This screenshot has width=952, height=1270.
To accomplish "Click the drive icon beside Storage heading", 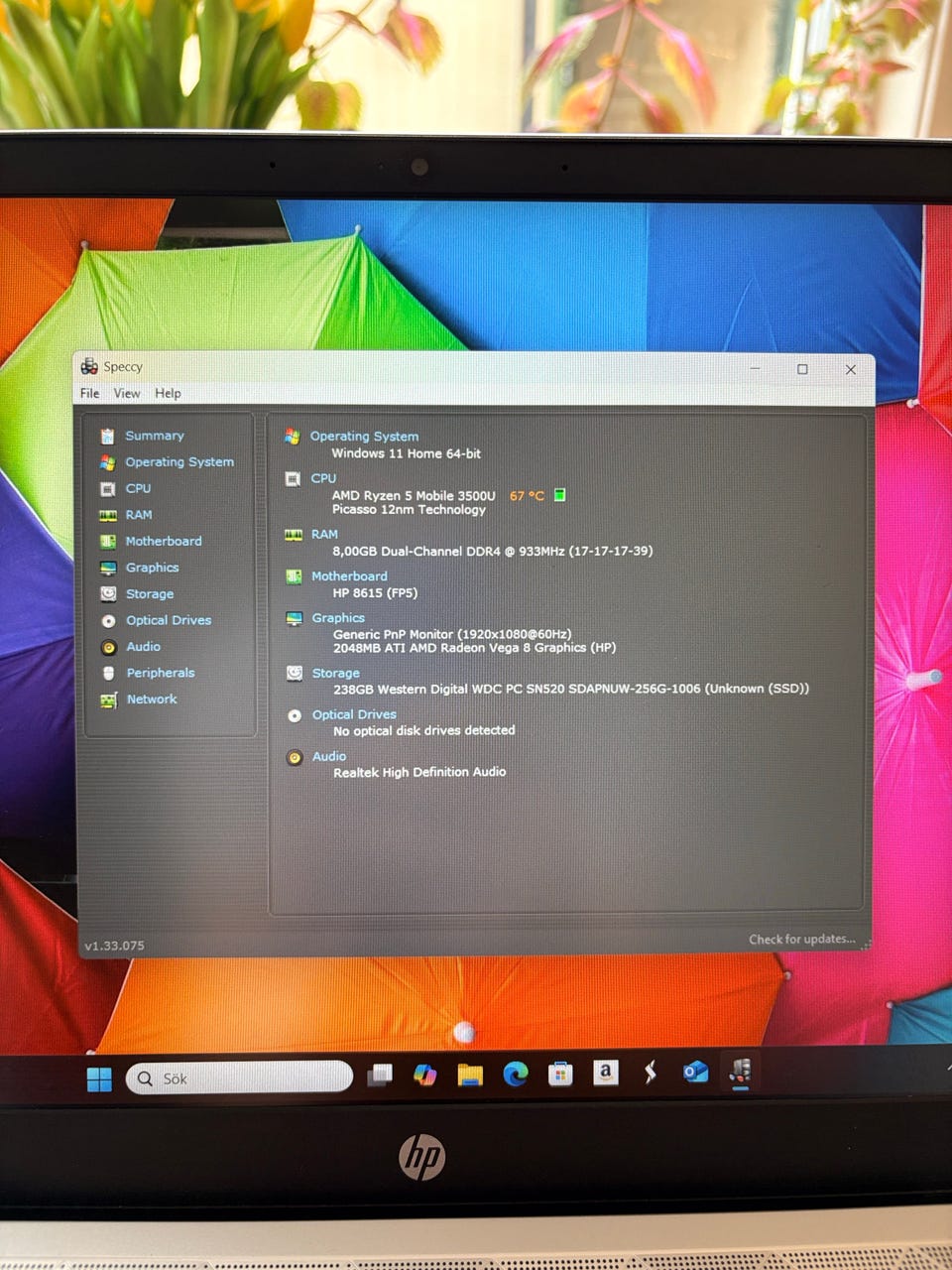I will coord(295,673).
